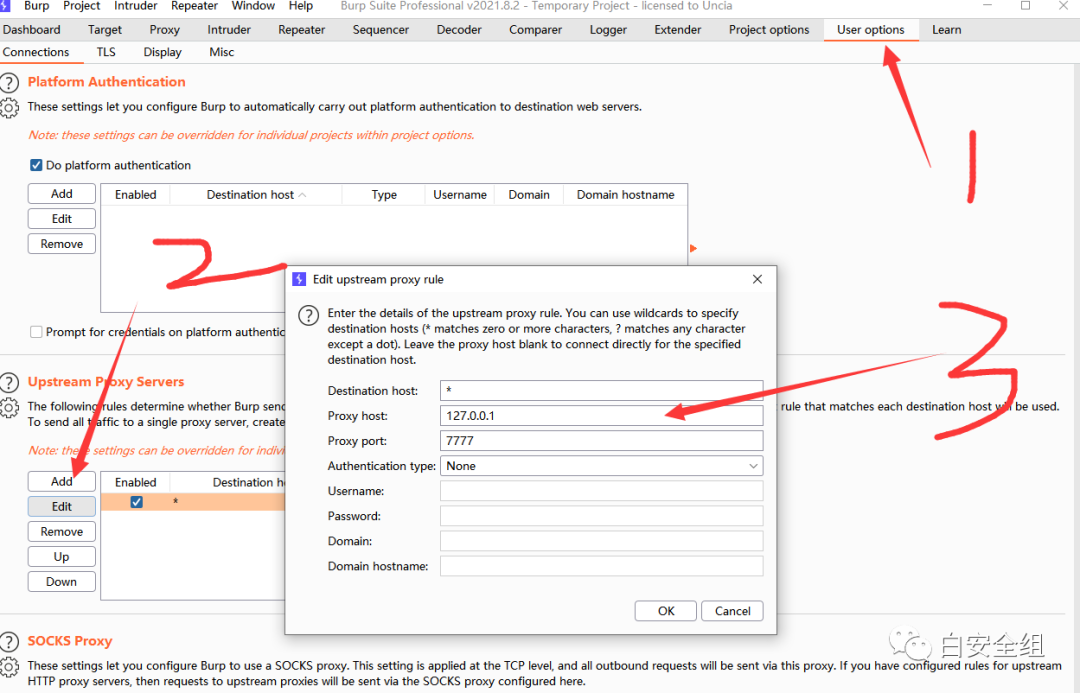Open the Window menu
This screenshot has height=693, width=1080.
253,6
